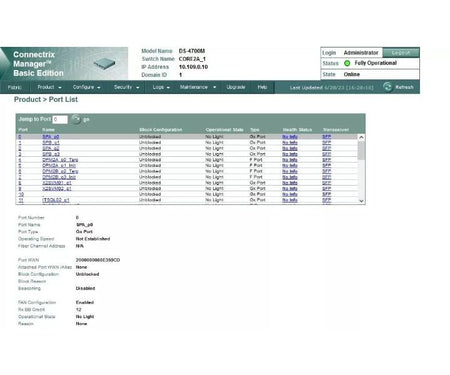Select the Maintenance menu label
450x375 pixels.
tap(194, 87)
